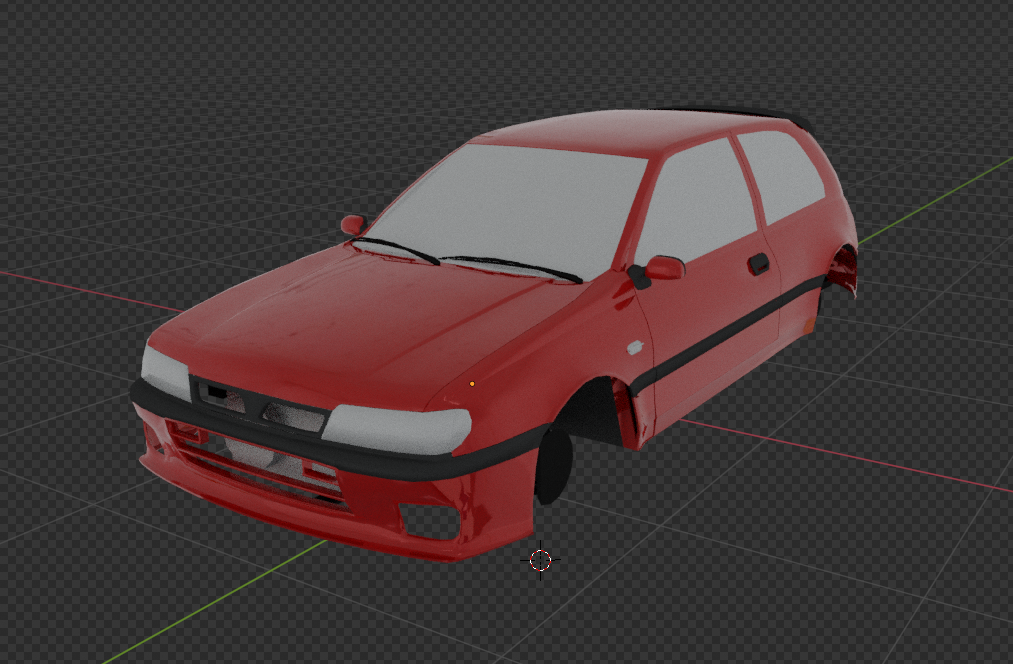Select the door handle on the car door
The width and height of the screenshot is (1013, 664).
tap(758, 264)
